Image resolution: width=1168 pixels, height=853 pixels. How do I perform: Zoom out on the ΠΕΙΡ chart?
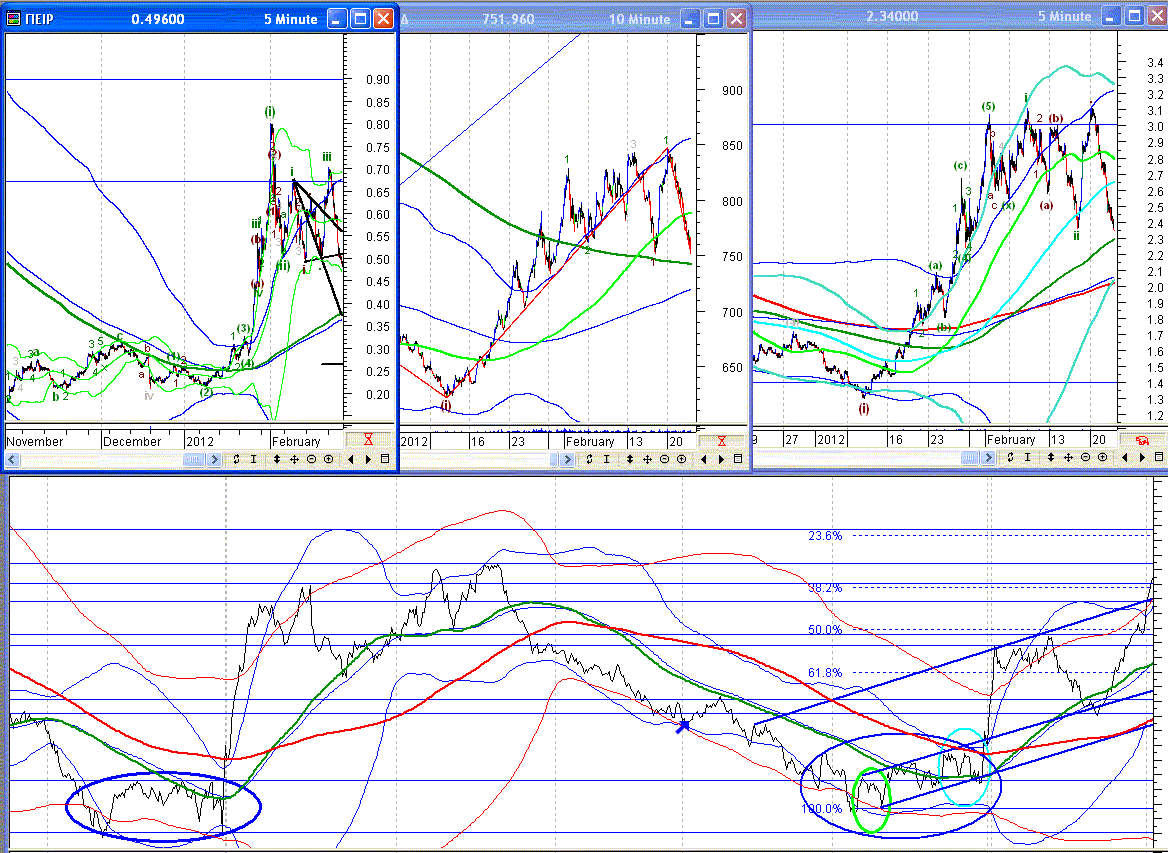click(311, 459)
